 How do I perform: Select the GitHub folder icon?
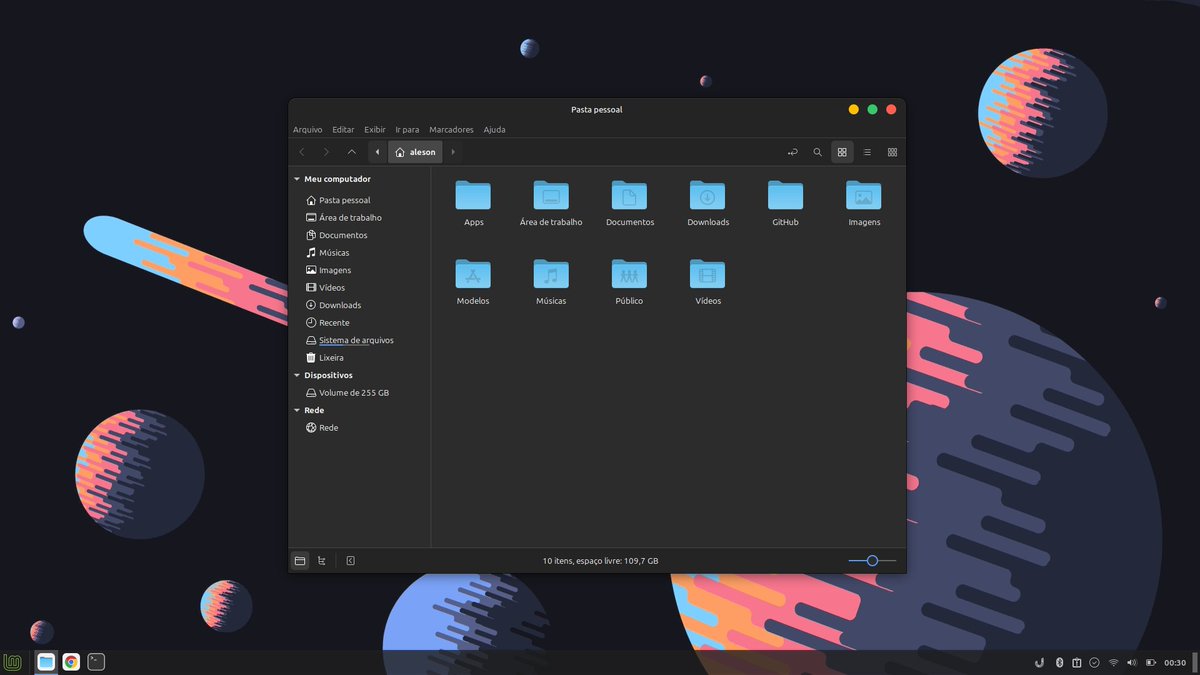click(x=785, y=195)
